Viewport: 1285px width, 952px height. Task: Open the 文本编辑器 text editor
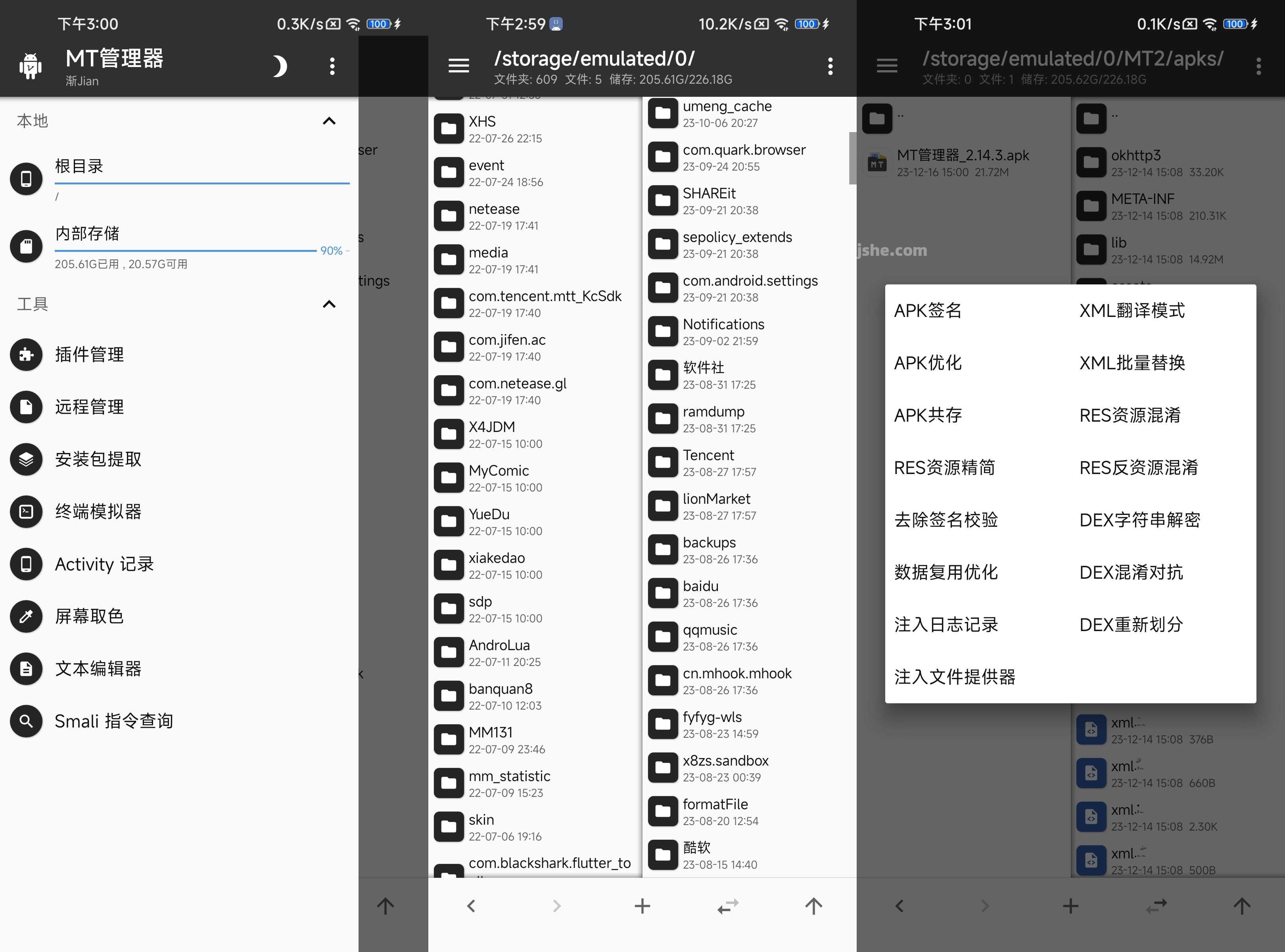[x=98, y=669]
